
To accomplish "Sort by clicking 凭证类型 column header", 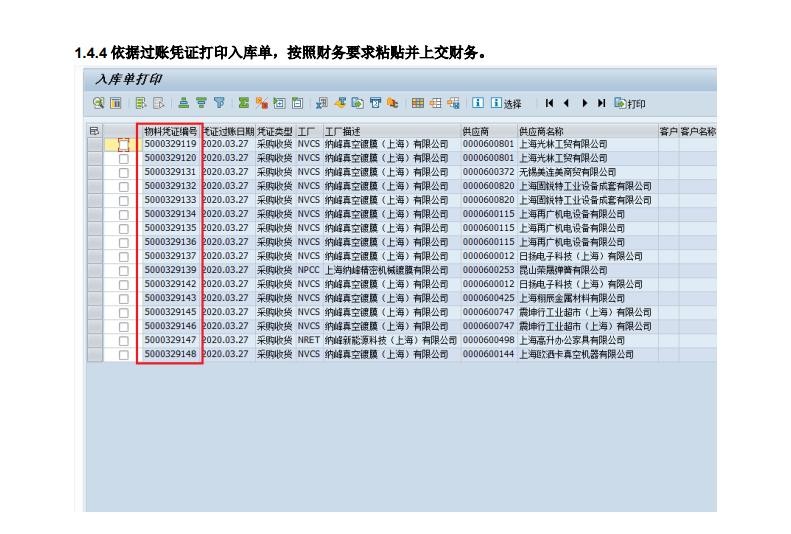I will (x=274, y=131).
